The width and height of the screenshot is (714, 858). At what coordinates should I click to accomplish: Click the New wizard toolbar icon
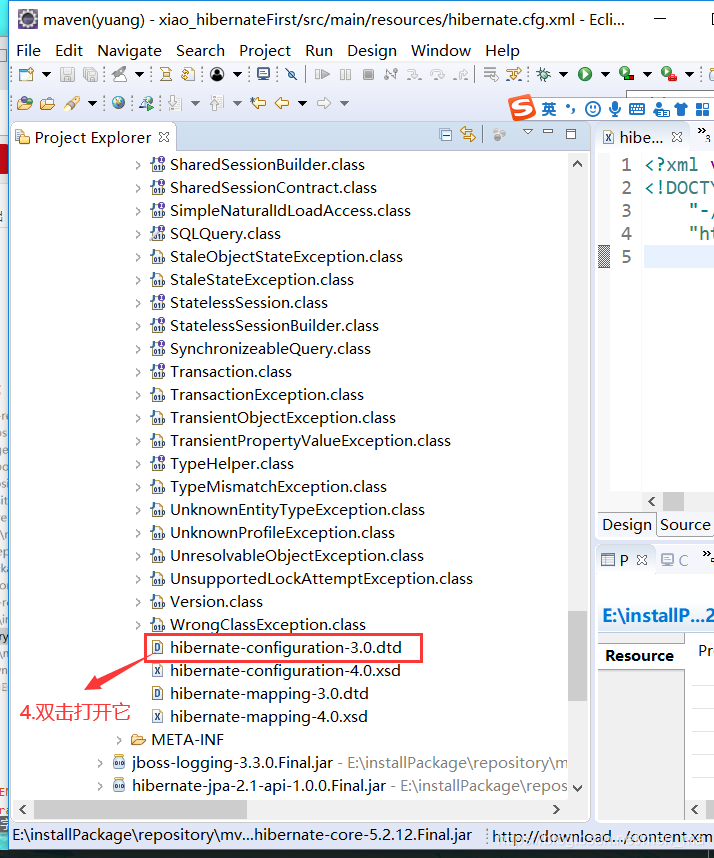[26, 74]
